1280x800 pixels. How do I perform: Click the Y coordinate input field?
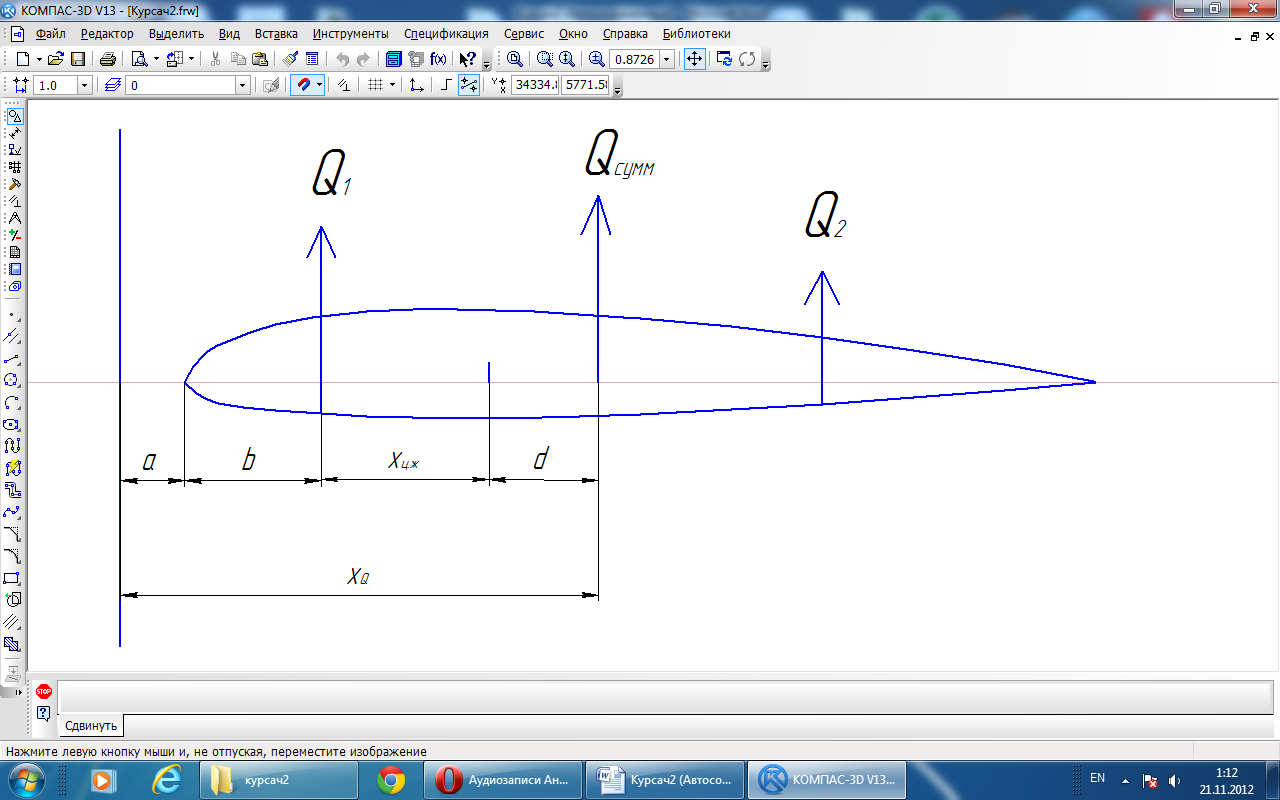click(585, 85)
